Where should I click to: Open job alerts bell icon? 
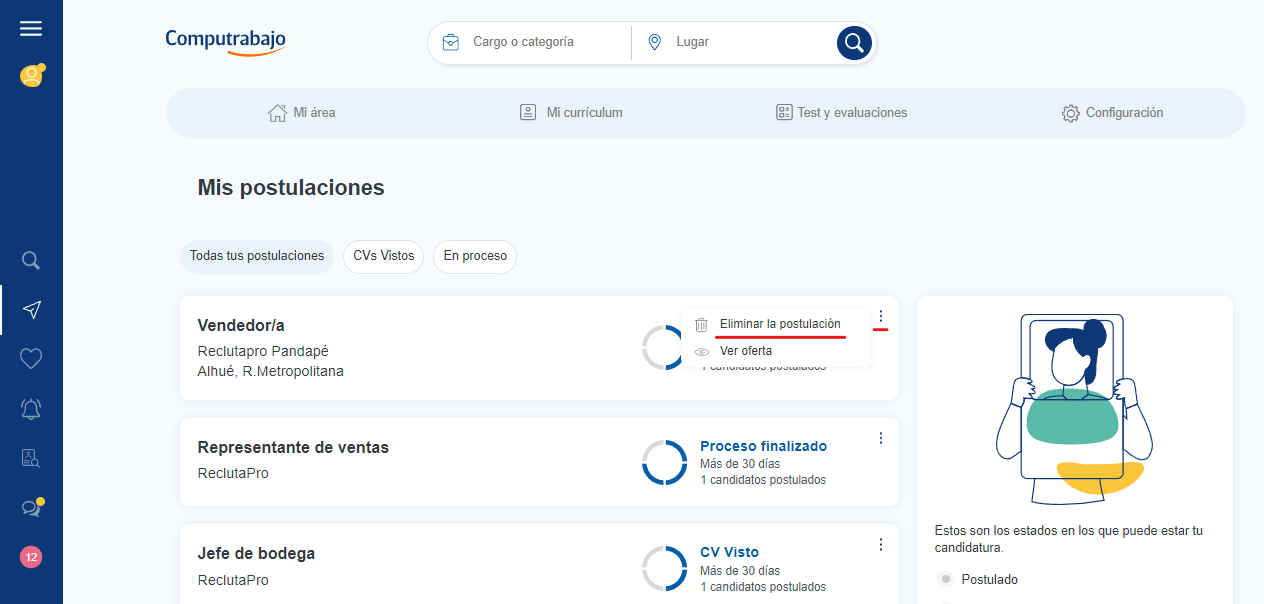pyautogui.click(x=31, y=408)
